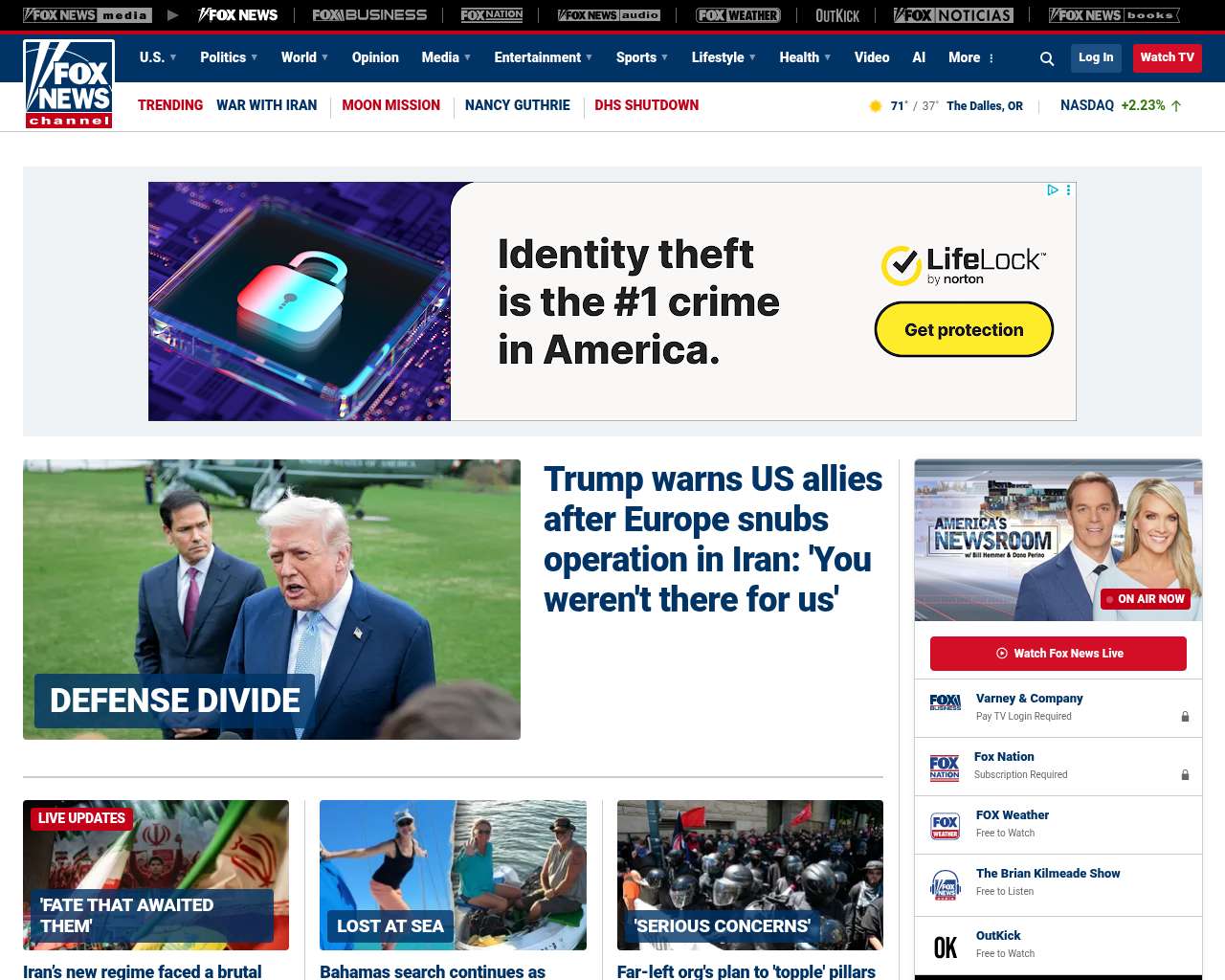Screen dimensions: 1225x980
Task: Click the AdChoices icon on the ad
Action: (1053, 190)
